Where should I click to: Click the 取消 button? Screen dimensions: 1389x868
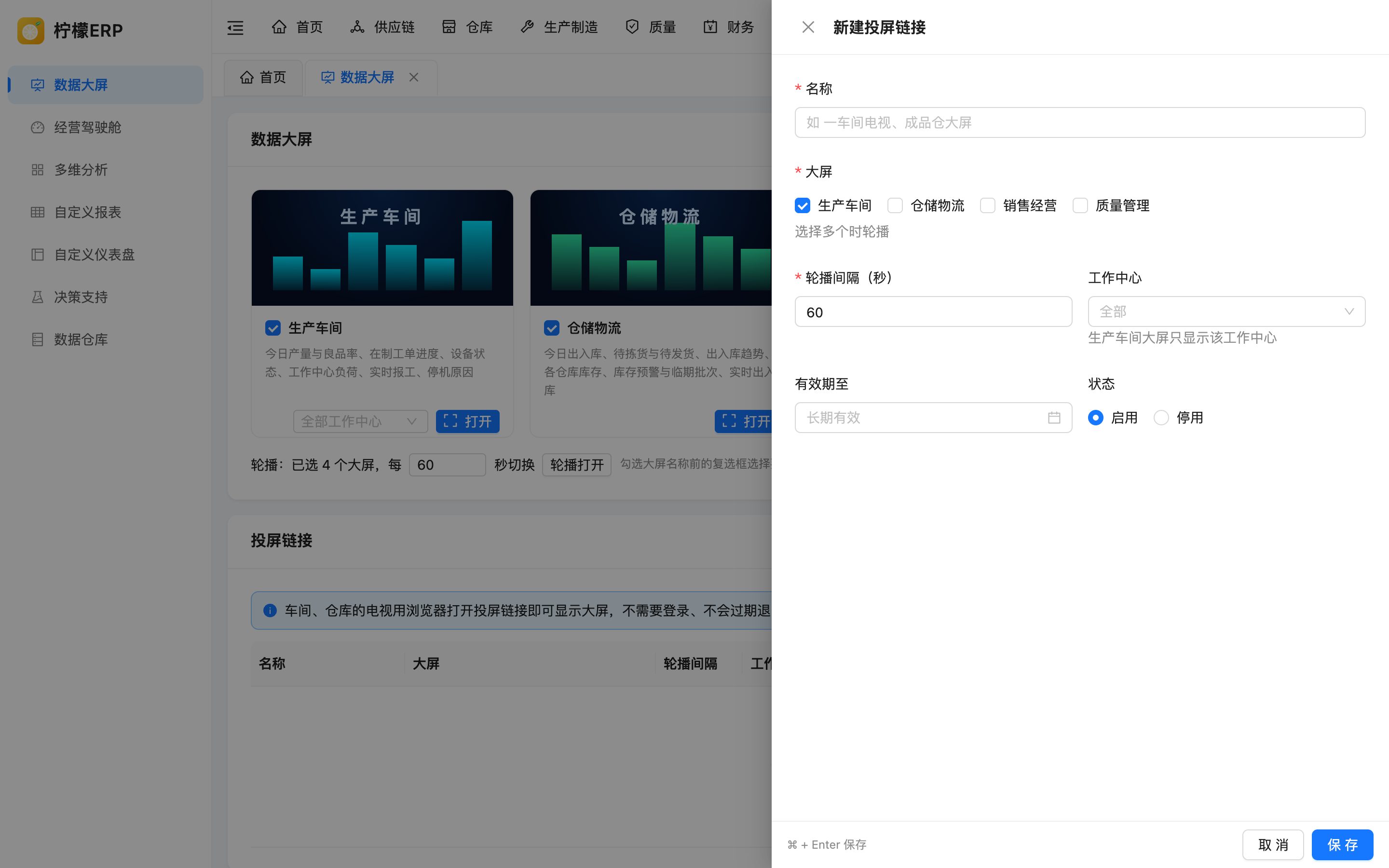tap(1273, 845)
